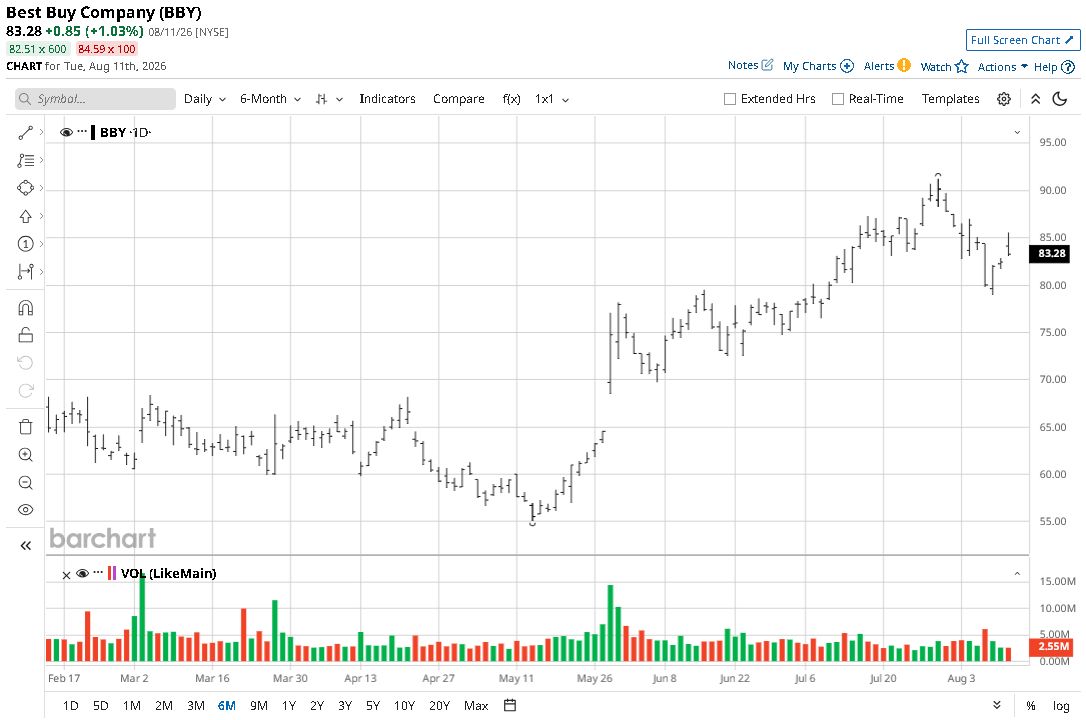This screenshot has height=720, width=1086.
Task: Choose the geometric shapes tool
Action: [26, 188]
